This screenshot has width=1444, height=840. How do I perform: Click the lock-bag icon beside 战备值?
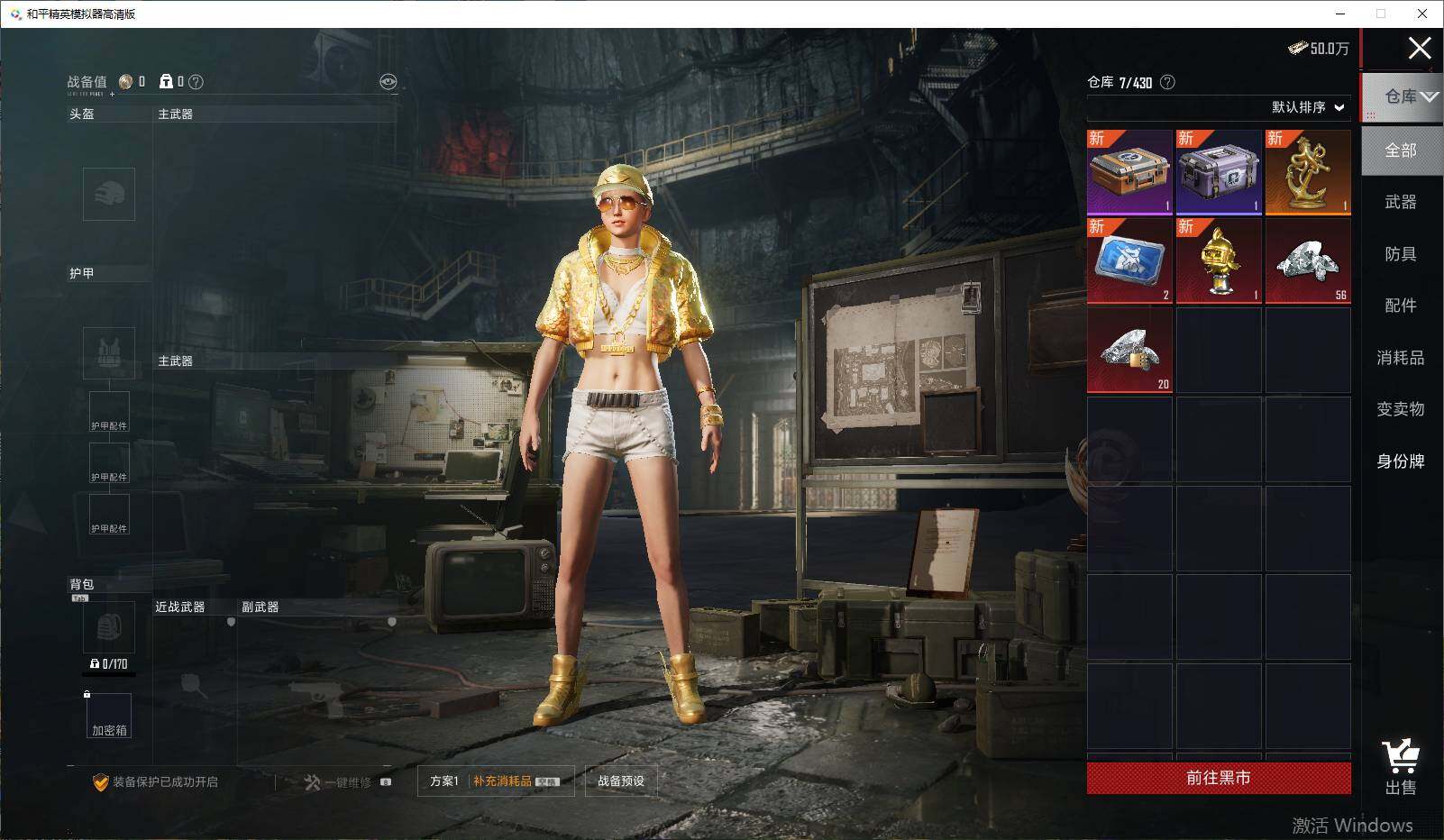coord(166,82)
